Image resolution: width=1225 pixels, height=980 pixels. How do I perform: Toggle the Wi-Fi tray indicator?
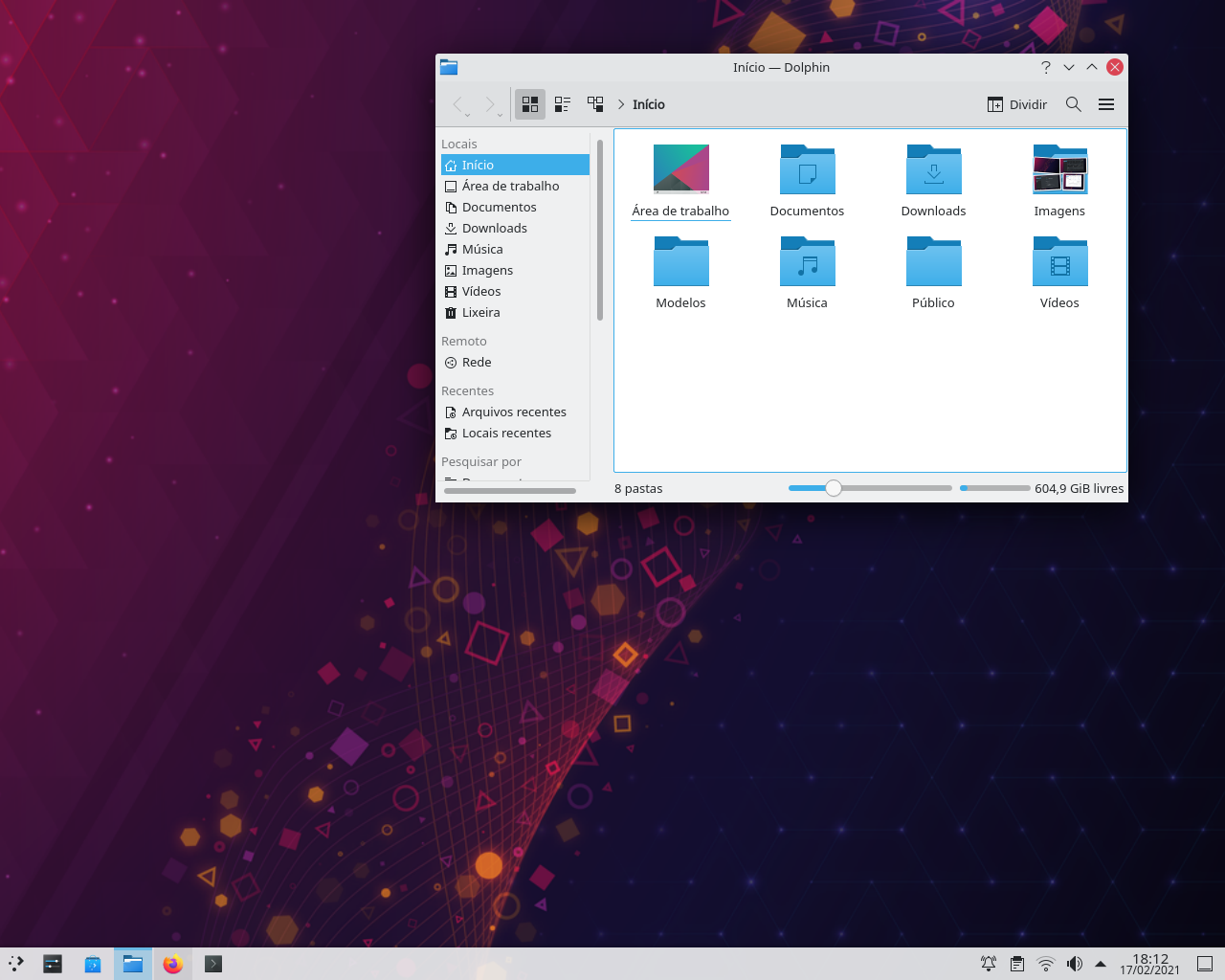1045,964
